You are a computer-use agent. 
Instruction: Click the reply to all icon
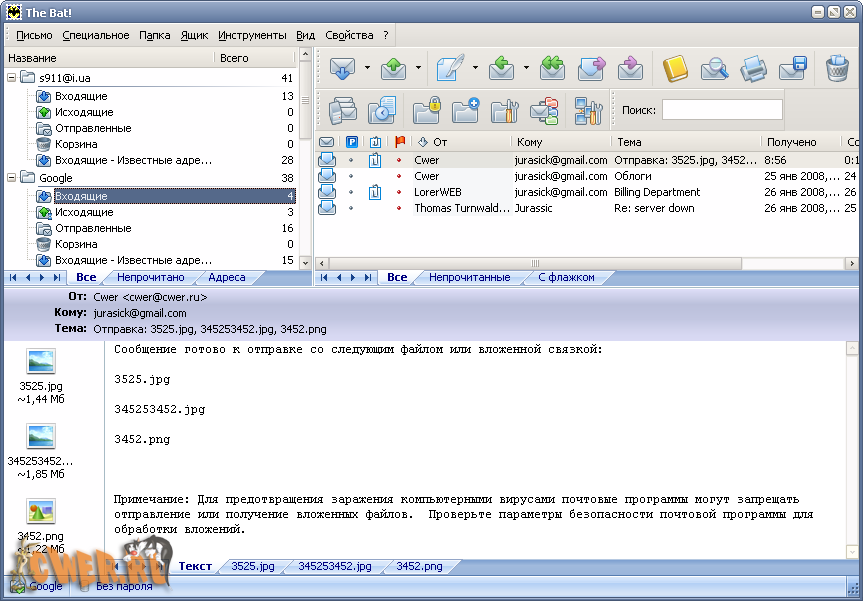(x=552, y=68)
